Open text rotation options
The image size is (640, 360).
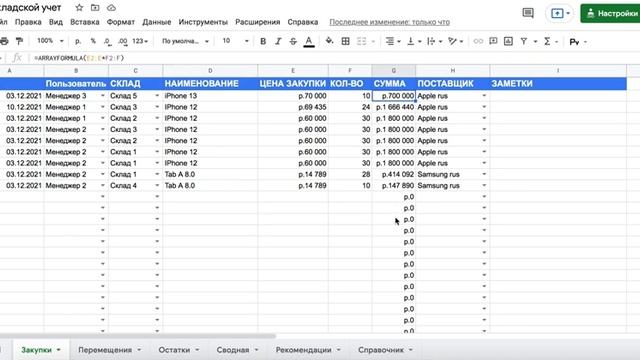456,41
